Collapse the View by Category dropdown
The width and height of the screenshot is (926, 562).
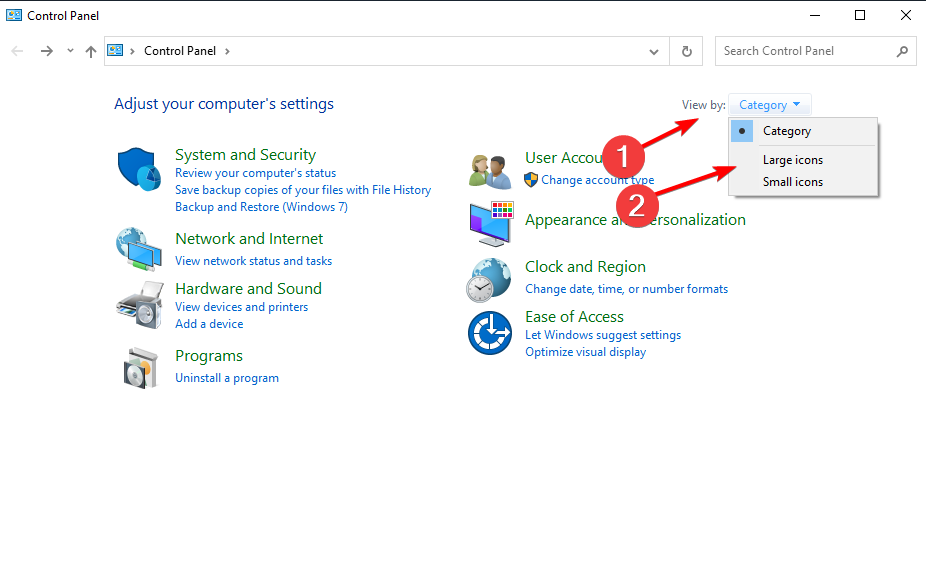[x=770, y=105]
